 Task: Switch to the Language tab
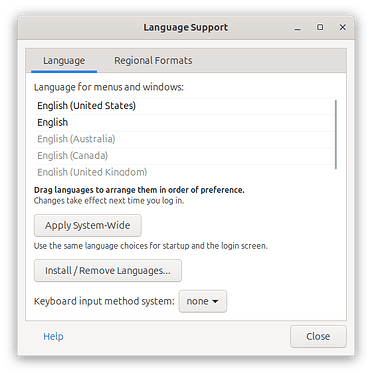pyautogui.click(x=64, y=61)
